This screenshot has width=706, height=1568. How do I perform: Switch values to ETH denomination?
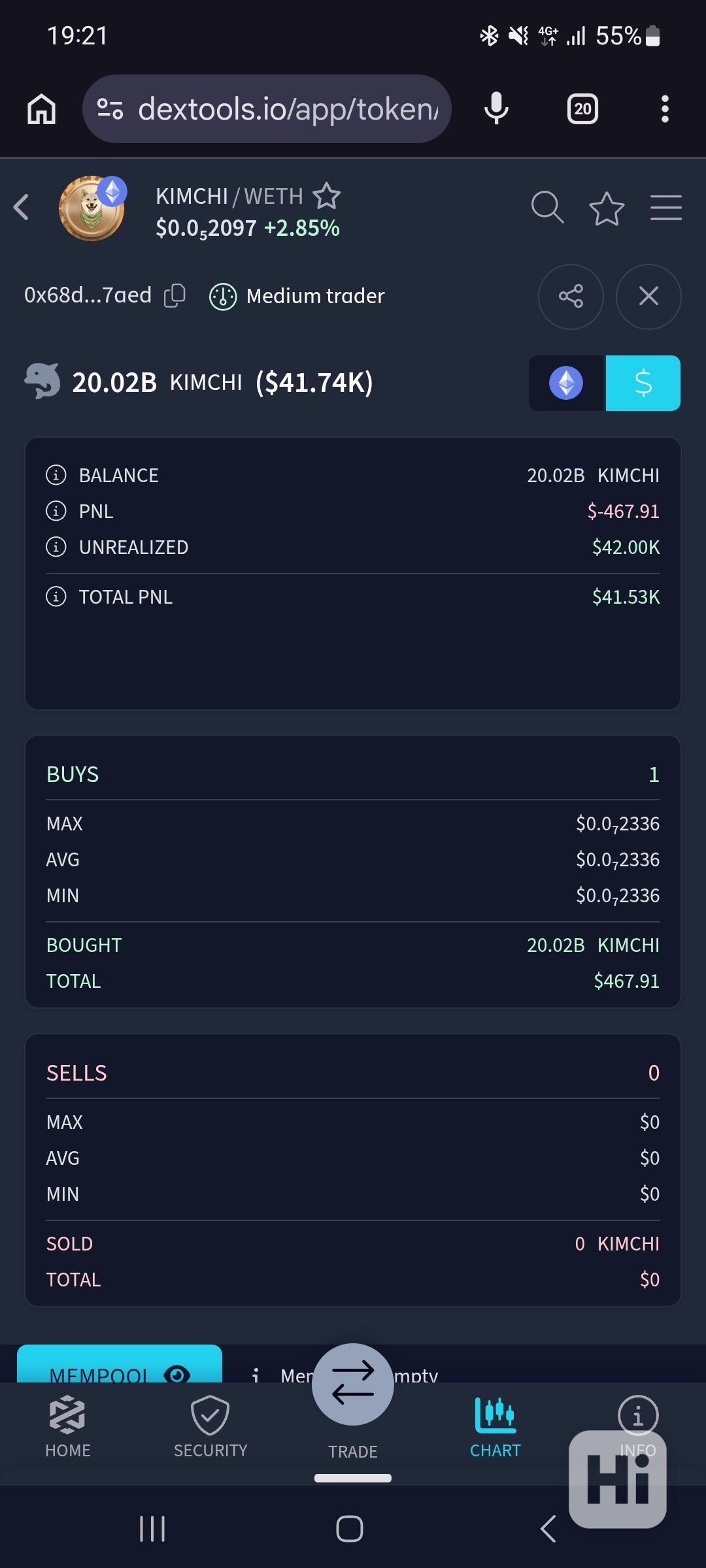pyautogui.click(x=566, y=383)
